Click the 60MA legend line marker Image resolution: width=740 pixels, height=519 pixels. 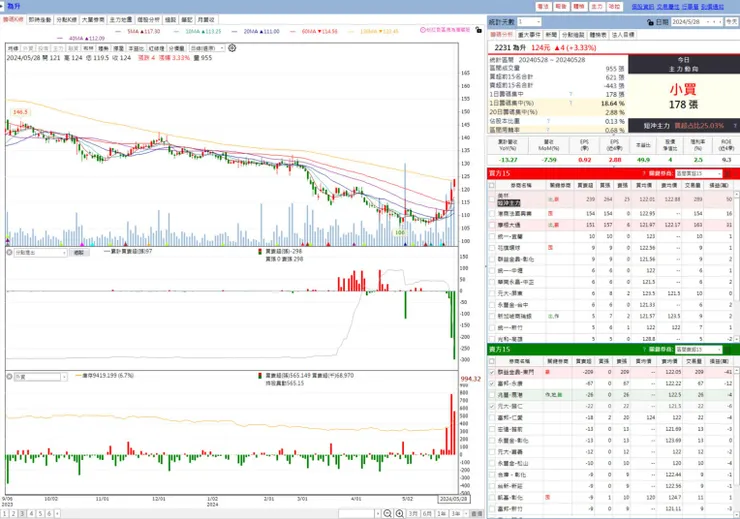(293, 31)
